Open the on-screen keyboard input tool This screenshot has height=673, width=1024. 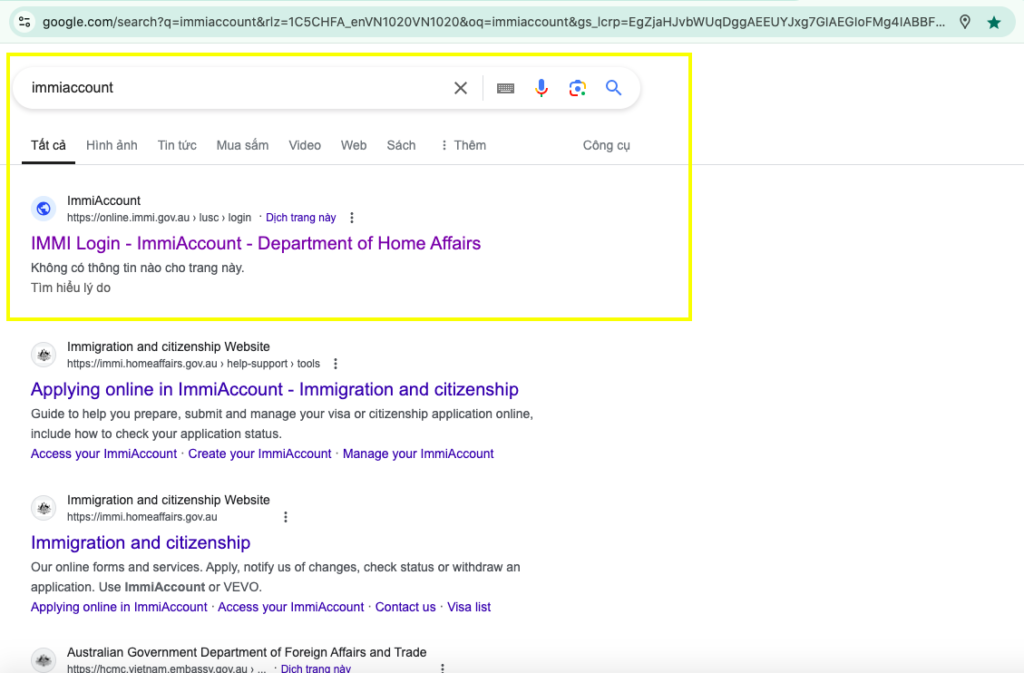[506, 88]
